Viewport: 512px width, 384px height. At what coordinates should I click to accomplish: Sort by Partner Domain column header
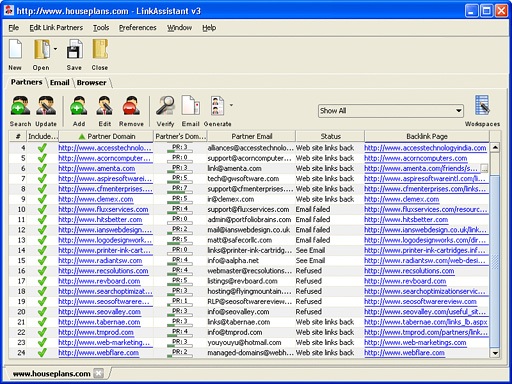click(x=107, y=136)
